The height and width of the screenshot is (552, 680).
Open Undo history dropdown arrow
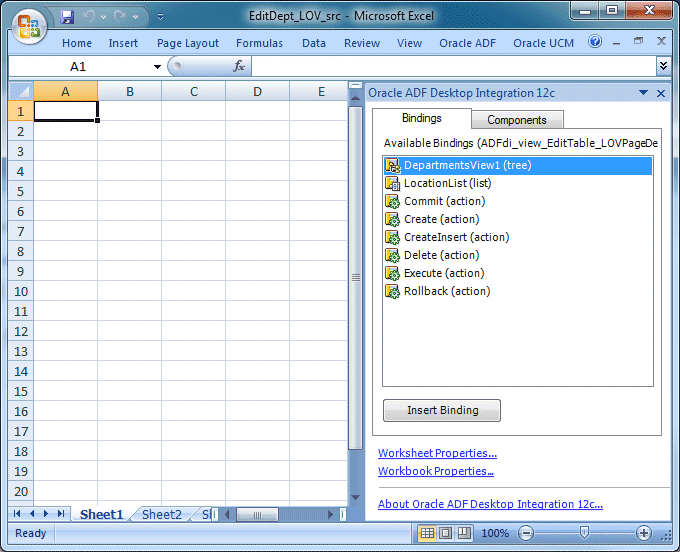click(103, 17)
